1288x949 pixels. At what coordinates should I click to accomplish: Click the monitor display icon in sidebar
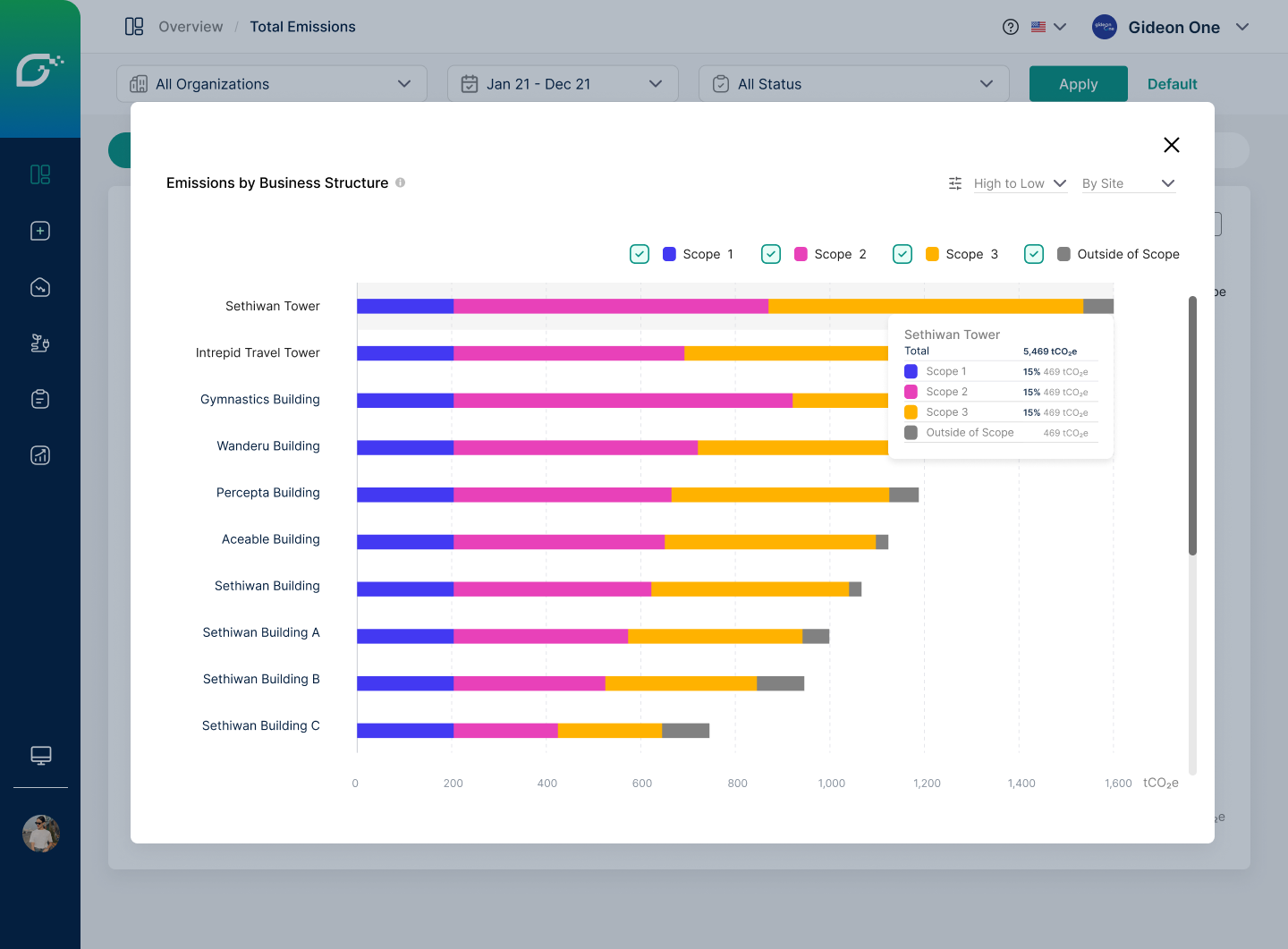[x=40, y=756]
